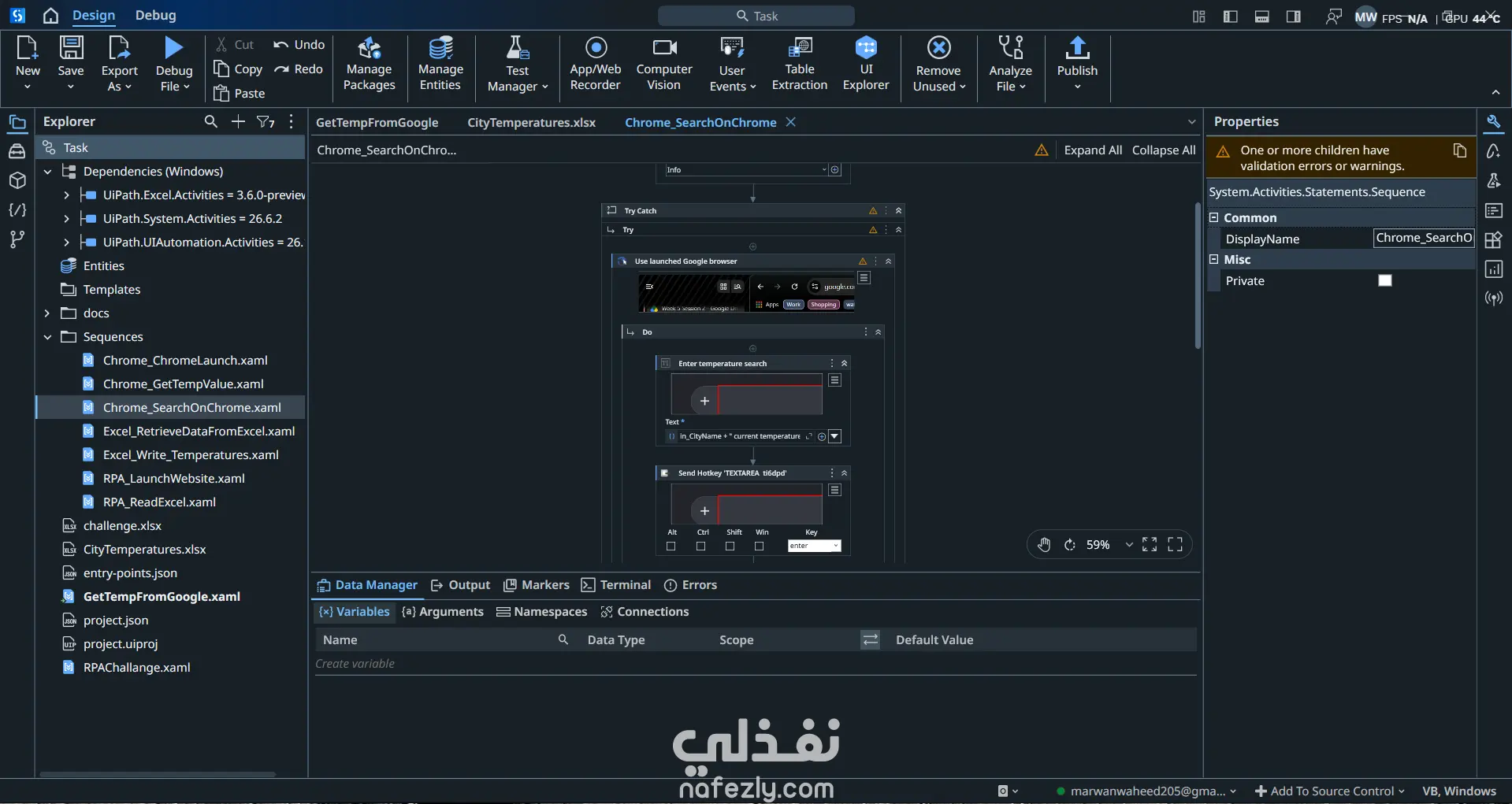1512x804 pixels.
Task: Check the Ctrl modifier in Send Hotkey
Action: (700, 546)
